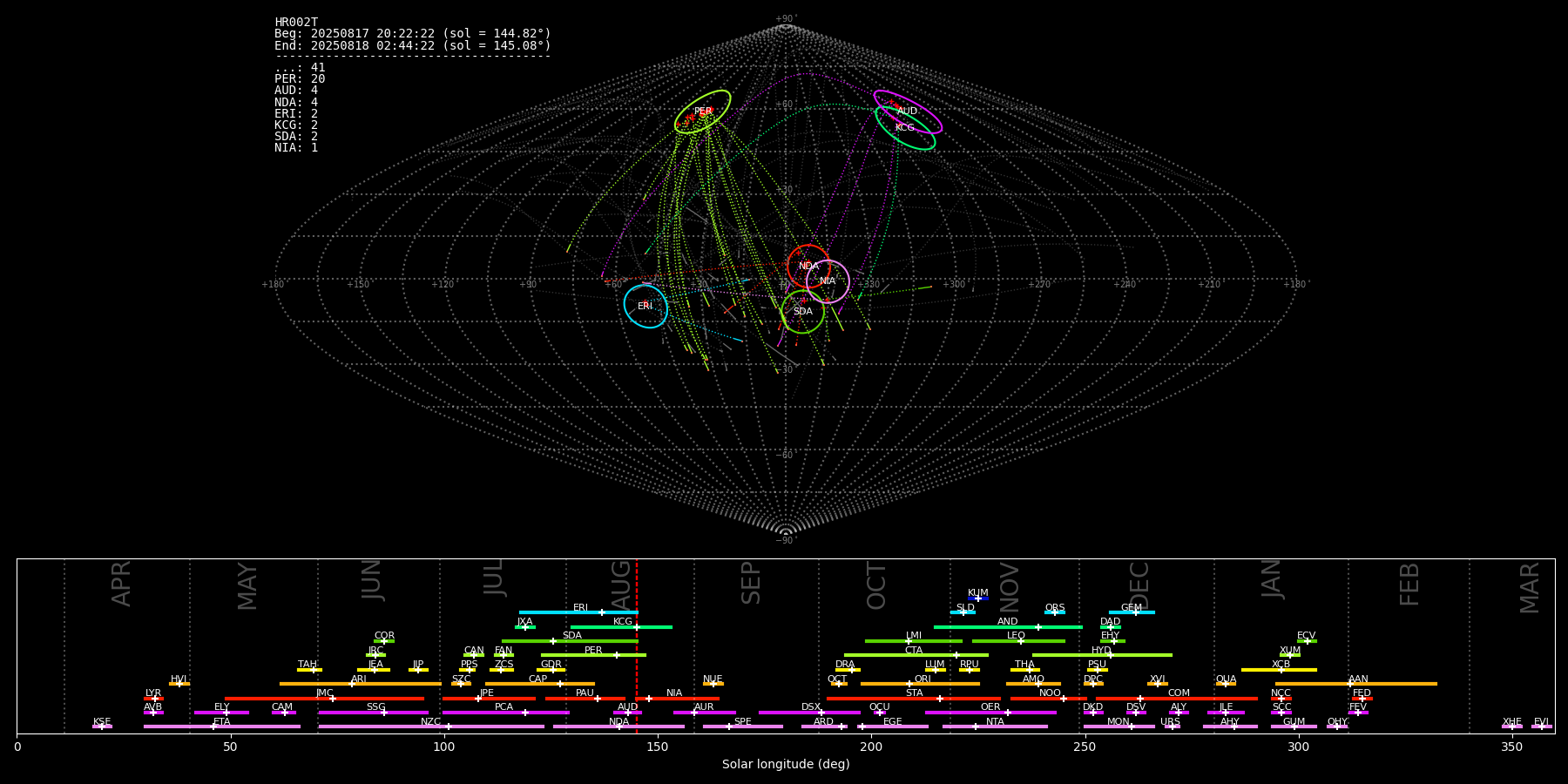Click the APR month label in the timeline

click(121, 584)
